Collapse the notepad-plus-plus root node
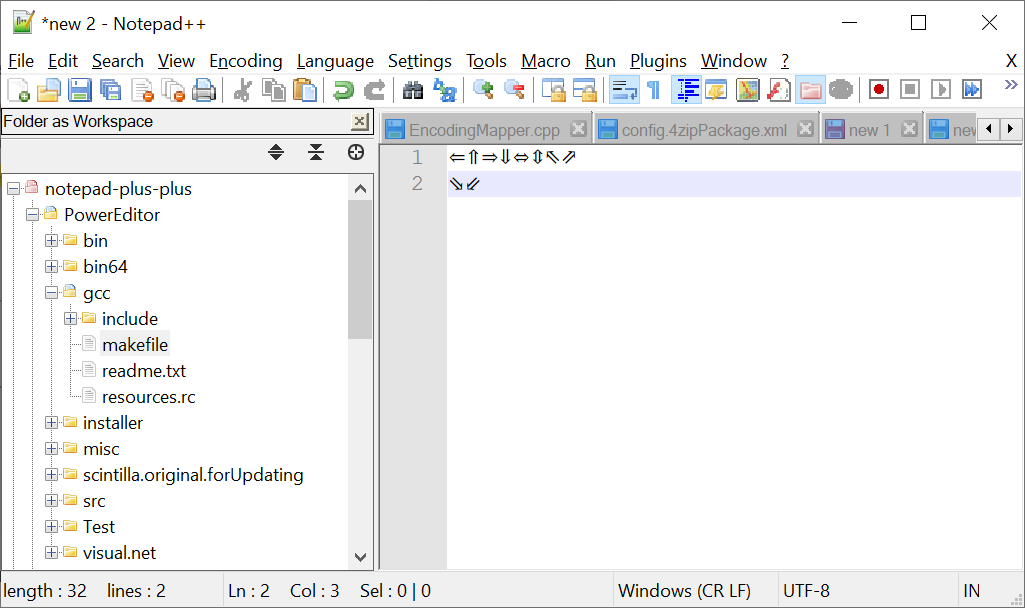 coord(13,189)
